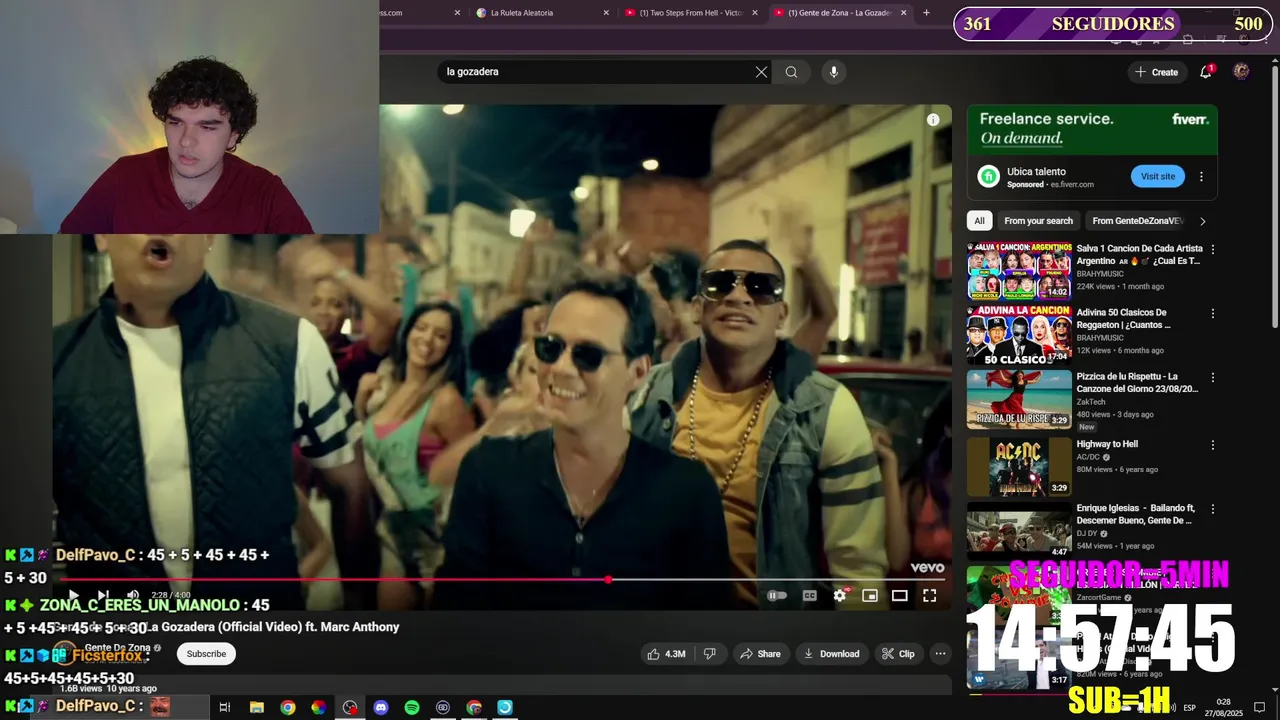Like the video (4.3M thumbs up)
The image size is (1280, 720).
pos(666,654)
